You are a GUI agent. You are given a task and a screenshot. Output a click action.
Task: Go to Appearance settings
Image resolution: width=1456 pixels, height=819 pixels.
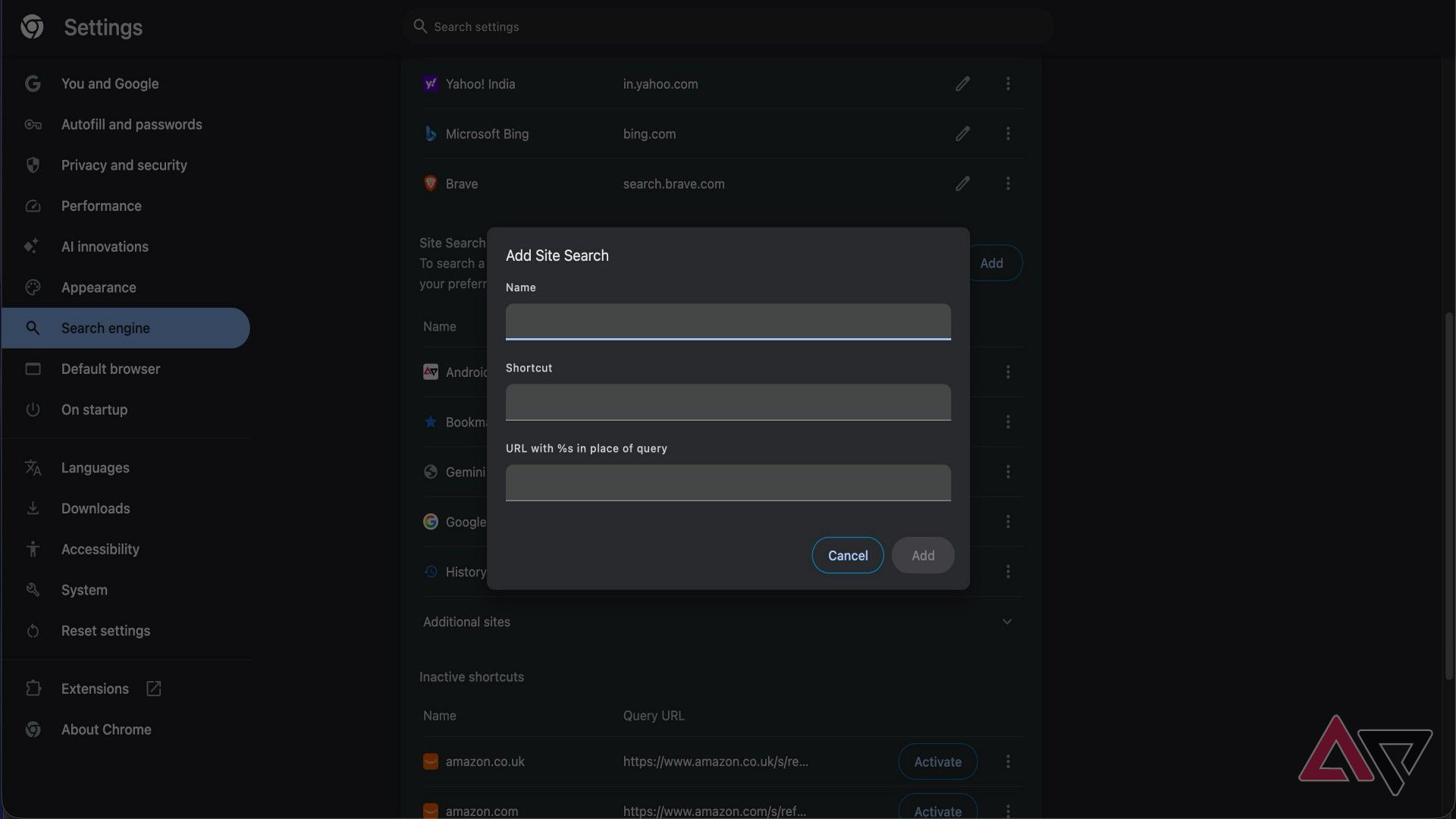point(126,287)
